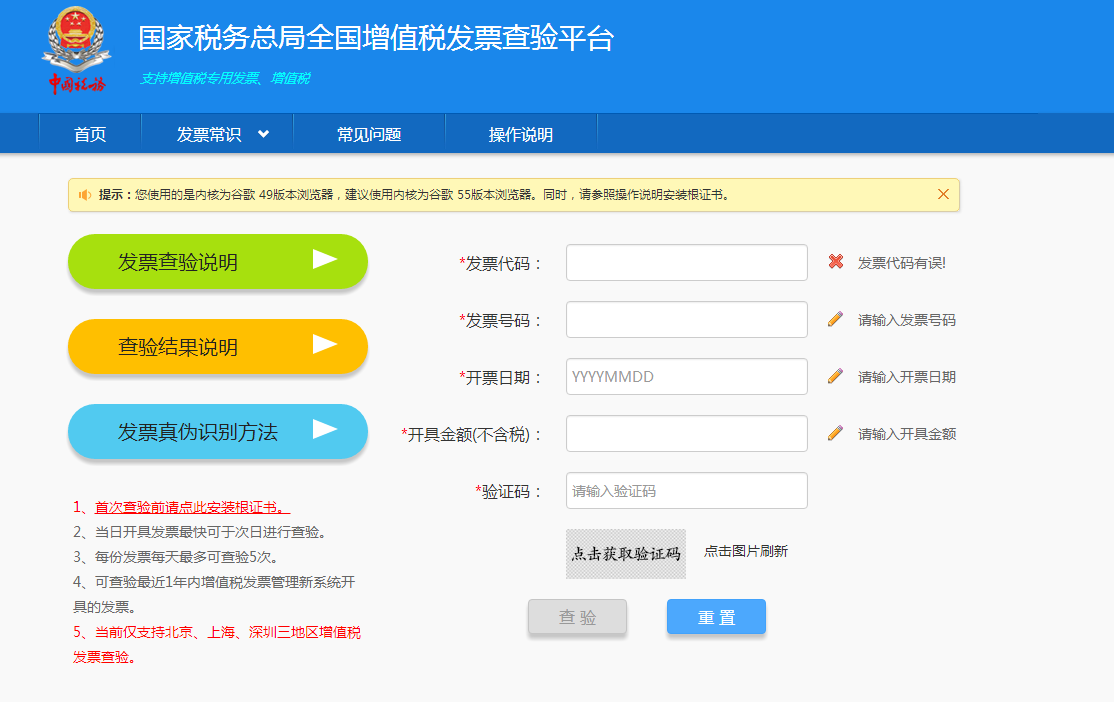The image size is (1114, 702).
Task: Click the 查验结果说明 banner
Action: click(x=217, y=346)
